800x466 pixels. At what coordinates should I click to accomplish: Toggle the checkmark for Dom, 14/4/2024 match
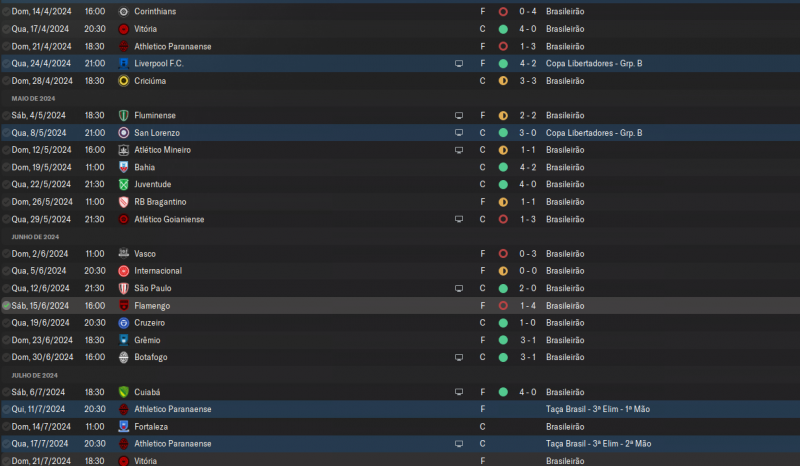(6, 11)
